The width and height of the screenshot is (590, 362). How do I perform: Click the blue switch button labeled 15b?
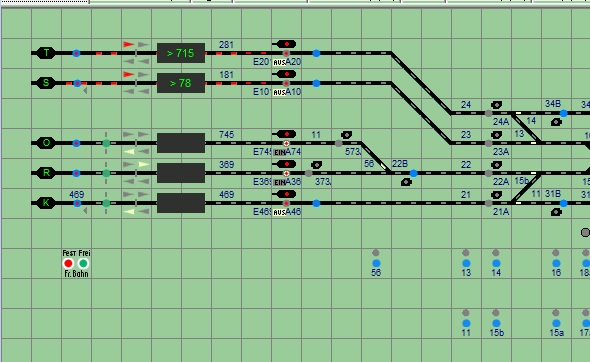tap(496, 323)
